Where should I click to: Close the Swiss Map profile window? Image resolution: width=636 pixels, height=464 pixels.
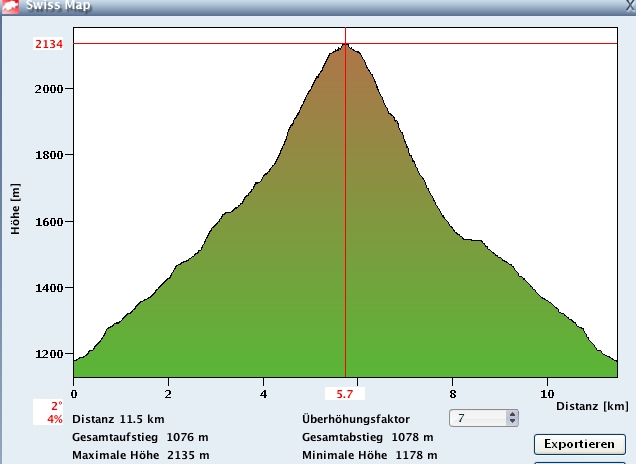628,5
